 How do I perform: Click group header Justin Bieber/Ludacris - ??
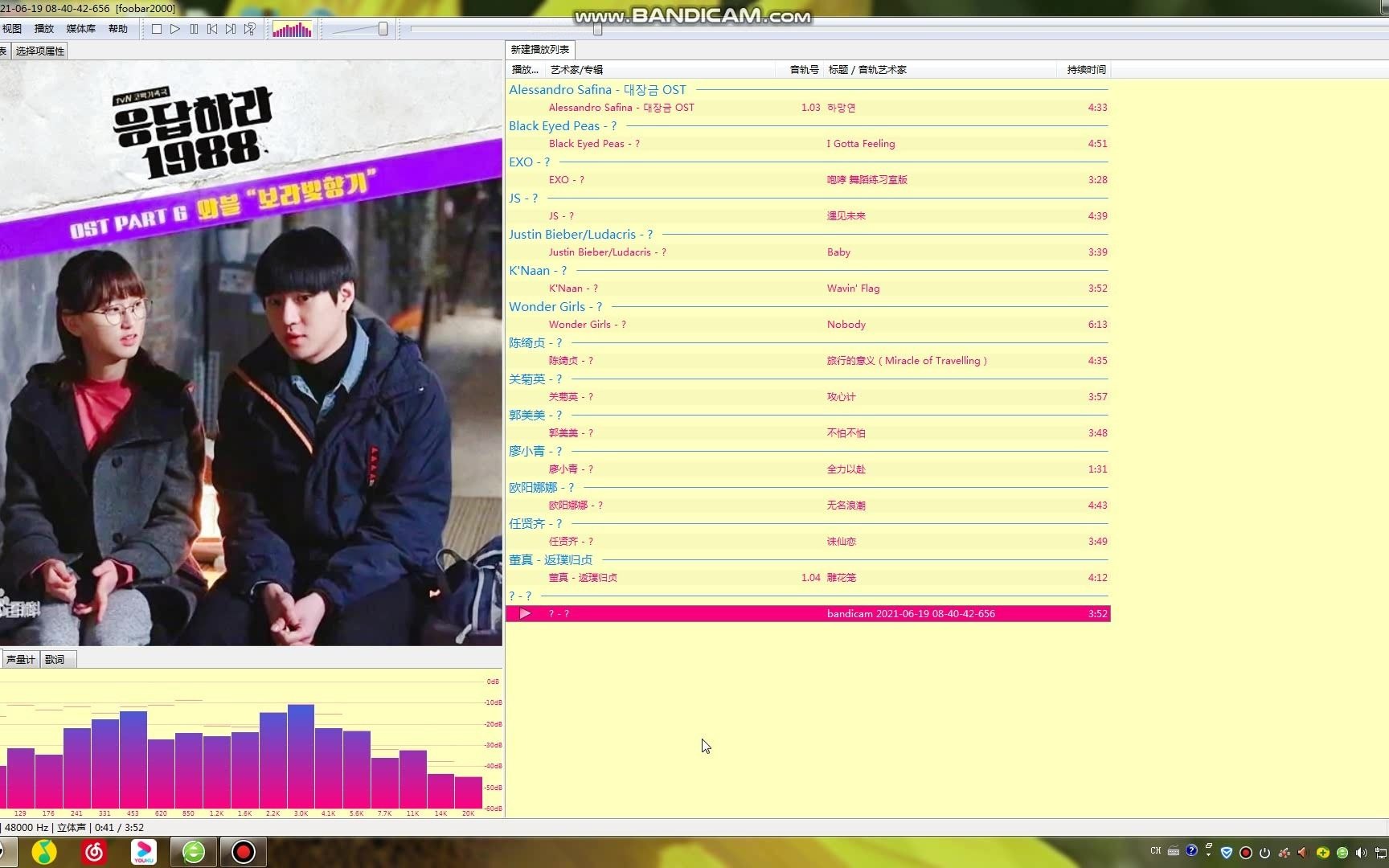click(x=580, y=235)
